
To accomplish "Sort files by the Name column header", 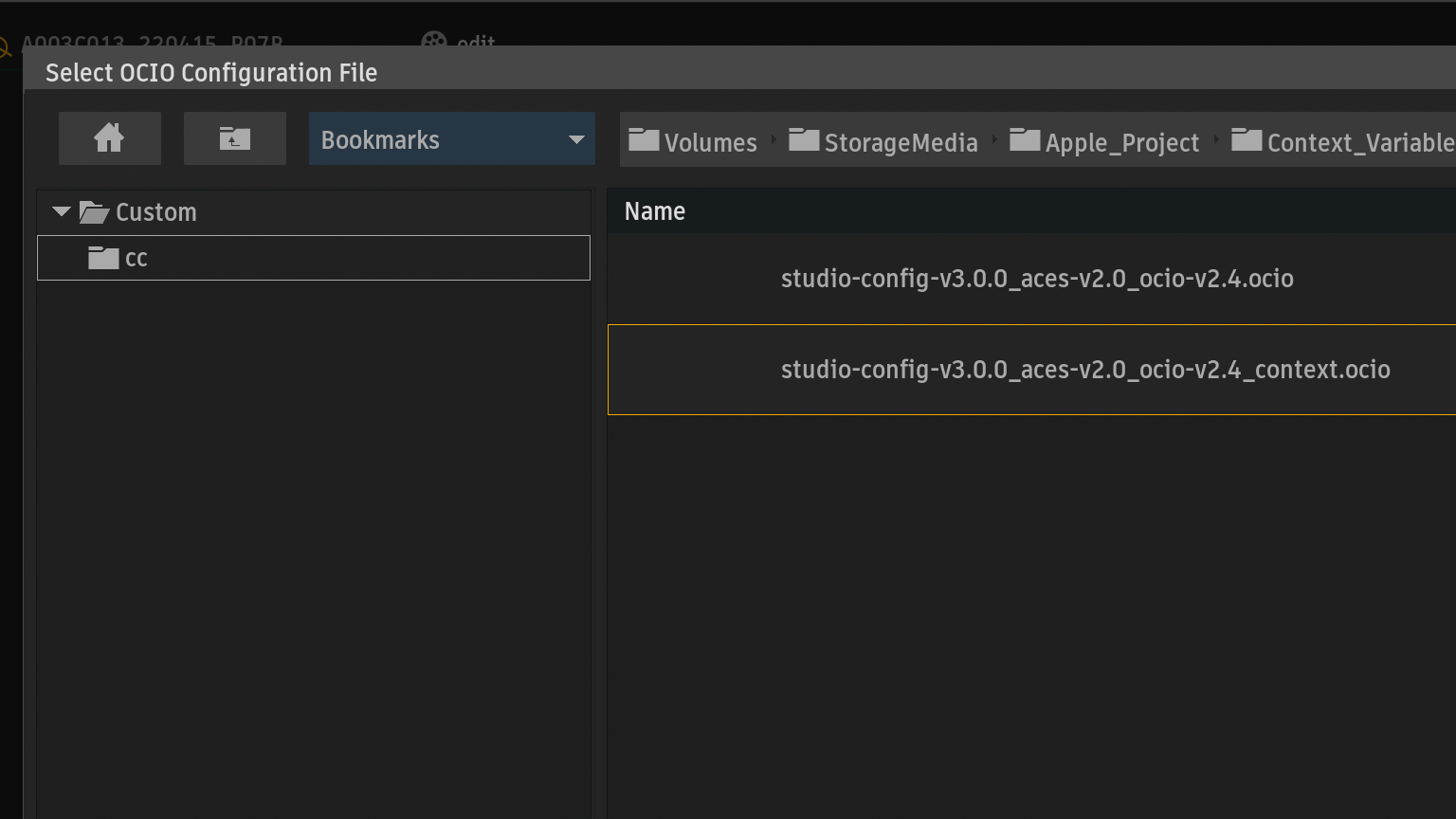I will tap(655, 211).
